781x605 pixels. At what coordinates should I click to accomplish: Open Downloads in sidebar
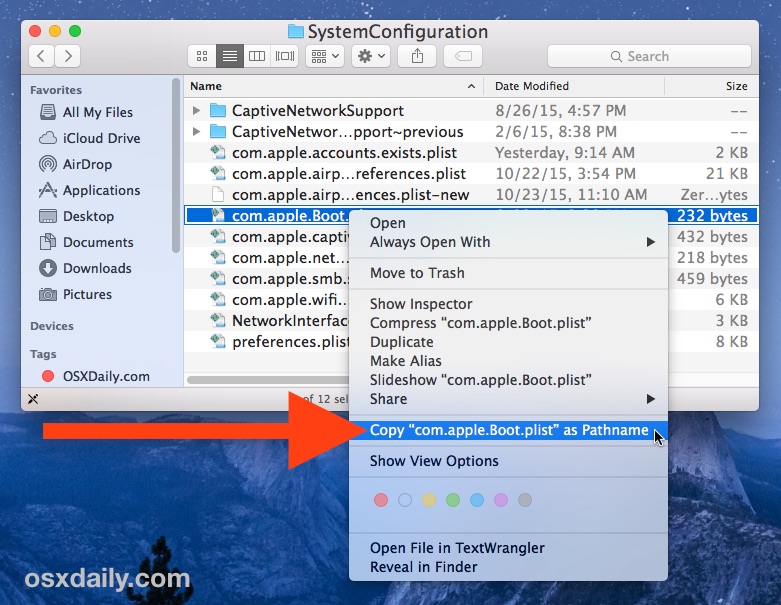86,268
